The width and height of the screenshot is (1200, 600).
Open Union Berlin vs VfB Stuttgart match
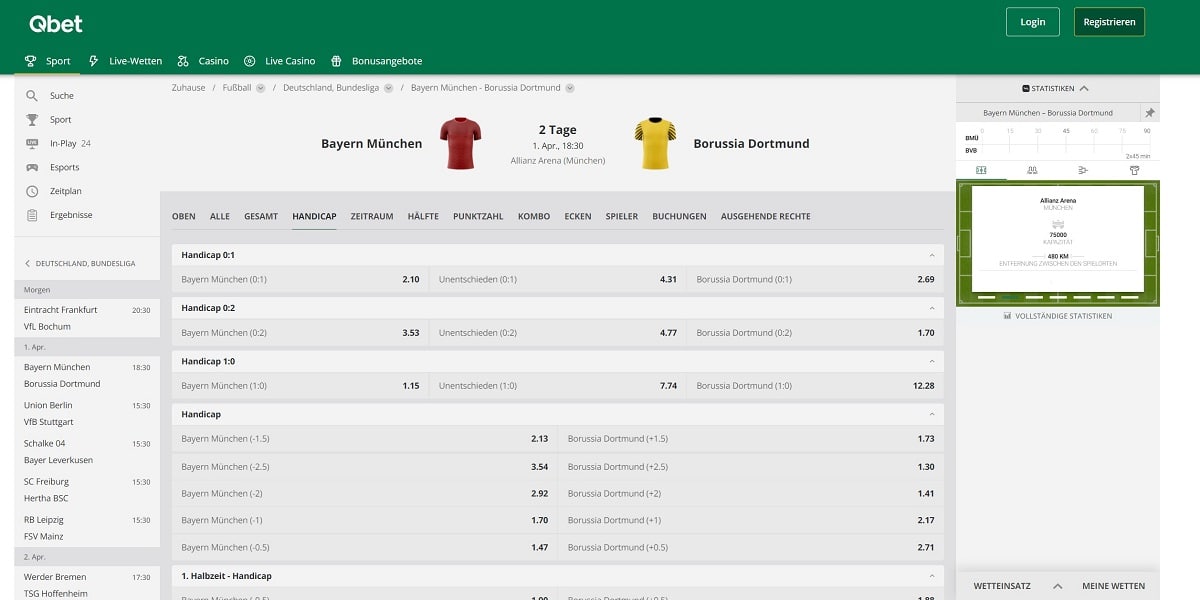tap(87, 413)
